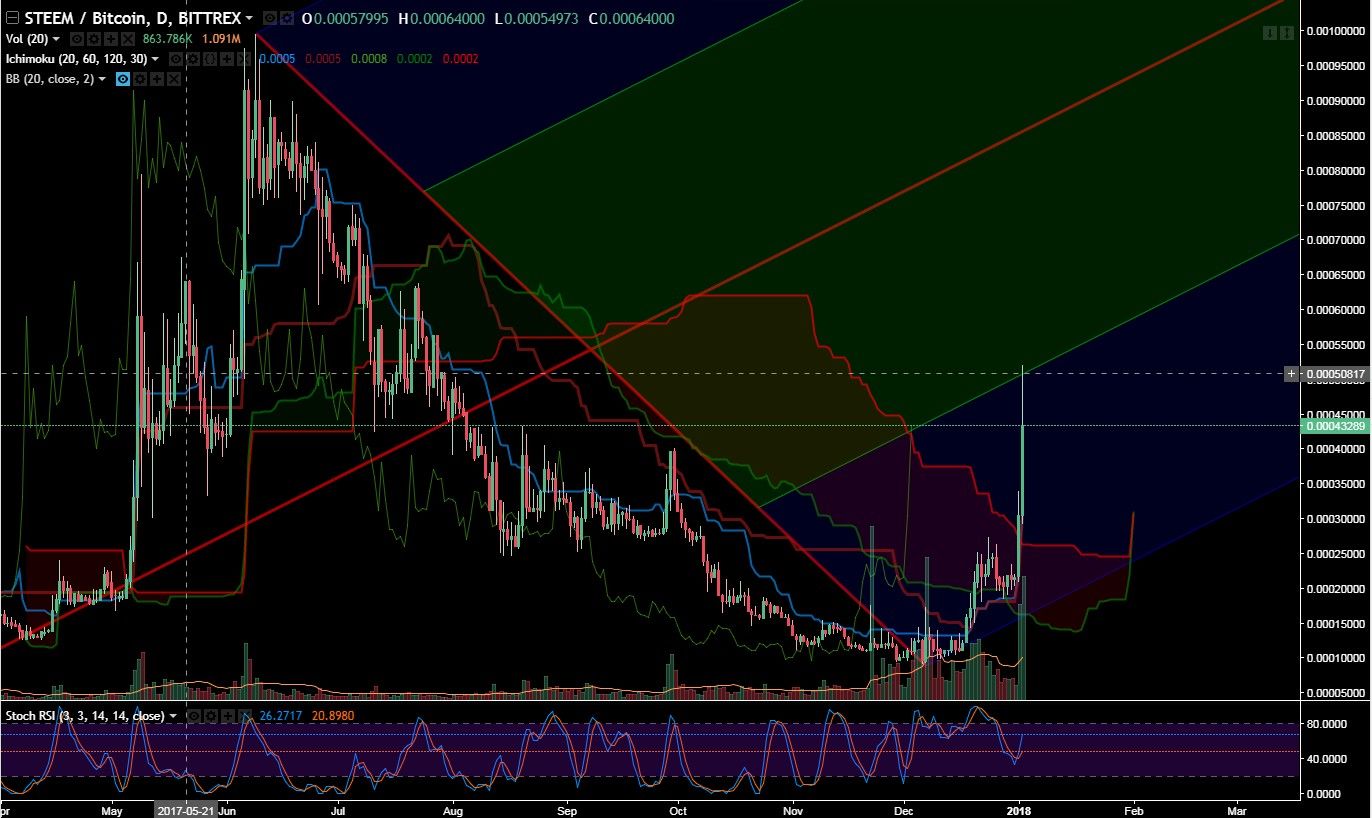Image resolution: width=1372 pixels, height=818 pixels.
Task: Click the volume MA value 1.091M
Action: 221,39
